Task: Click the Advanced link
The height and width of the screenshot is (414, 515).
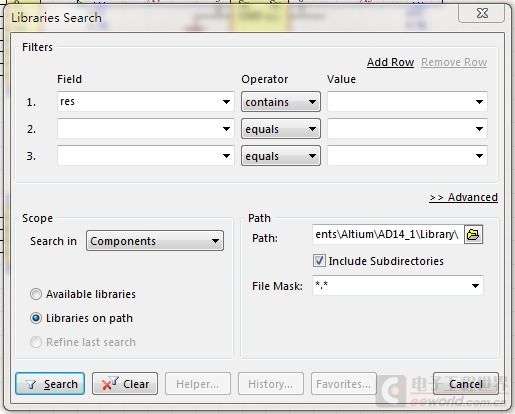Action: pos(463,197)
